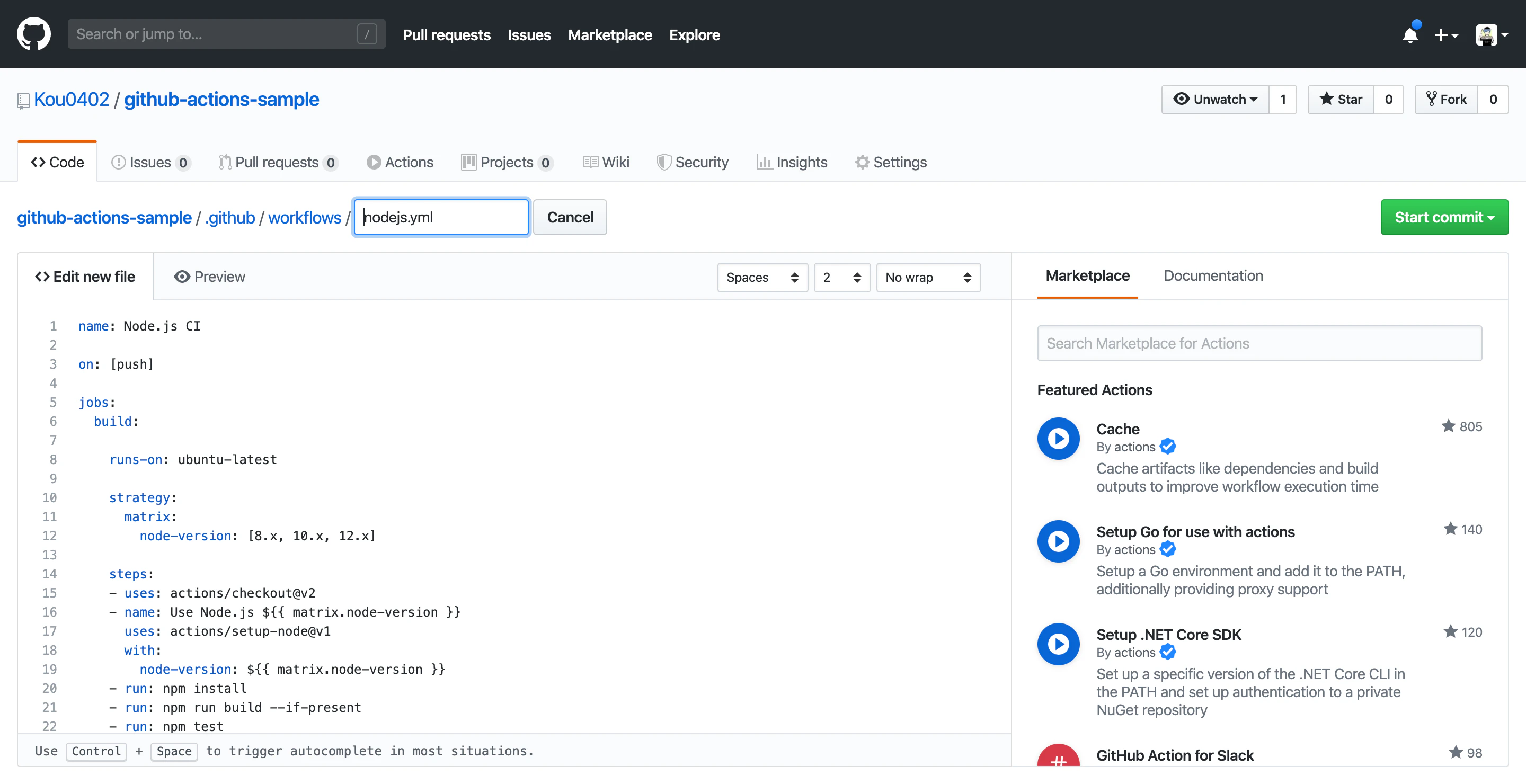1526x784 pixels.
Task: Click verified badge under Setup .NET Core SDK
Action: tap(1168, 652)
